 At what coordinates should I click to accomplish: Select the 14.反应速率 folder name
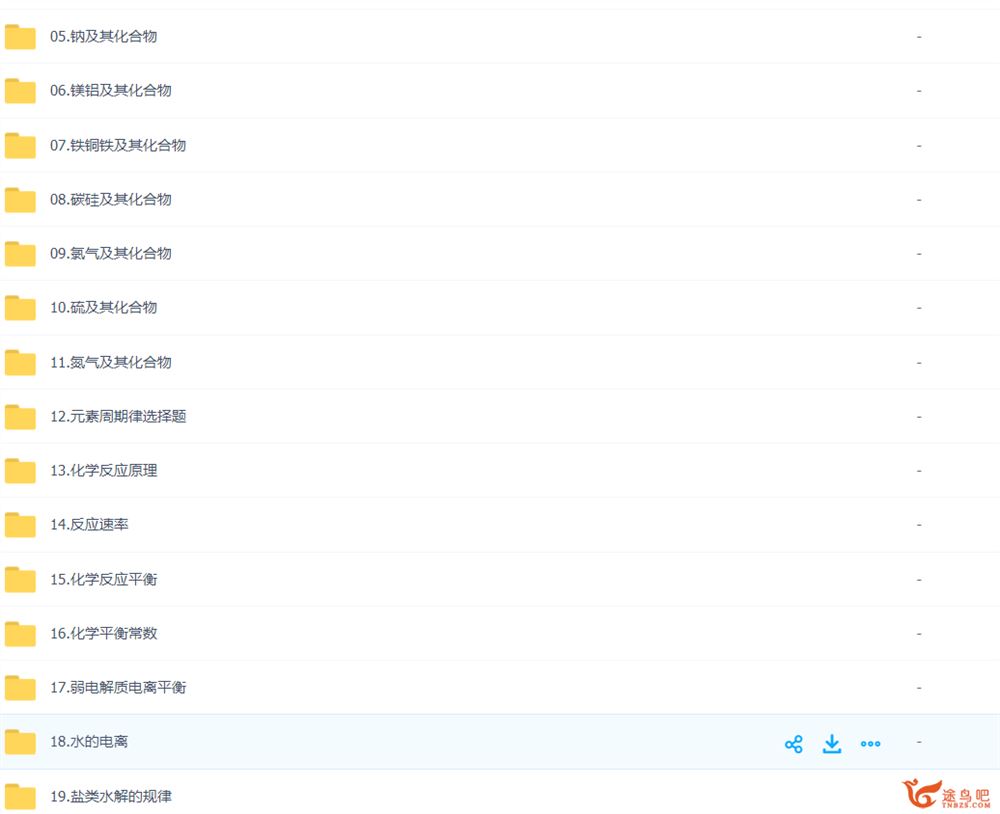(x=89, y=524)
